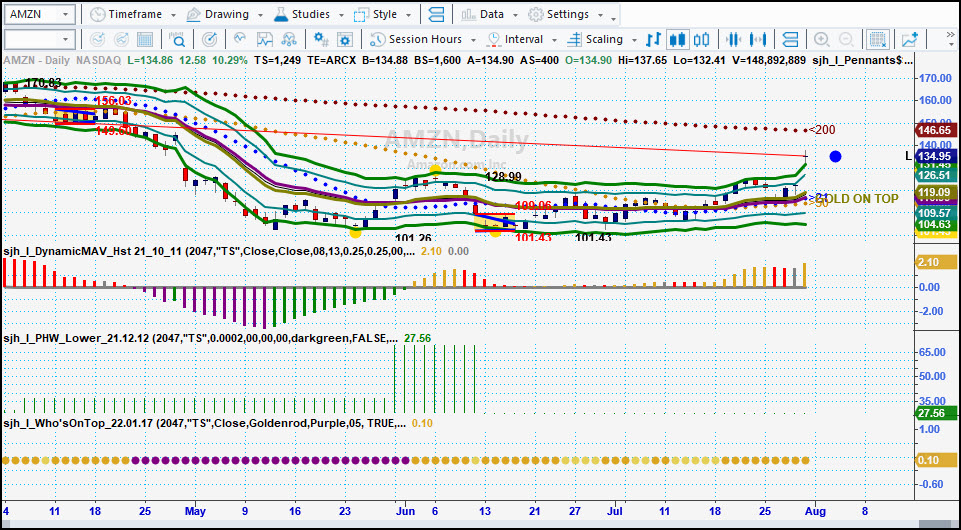Click the 146.65 dark red price tag

point(935,131)
